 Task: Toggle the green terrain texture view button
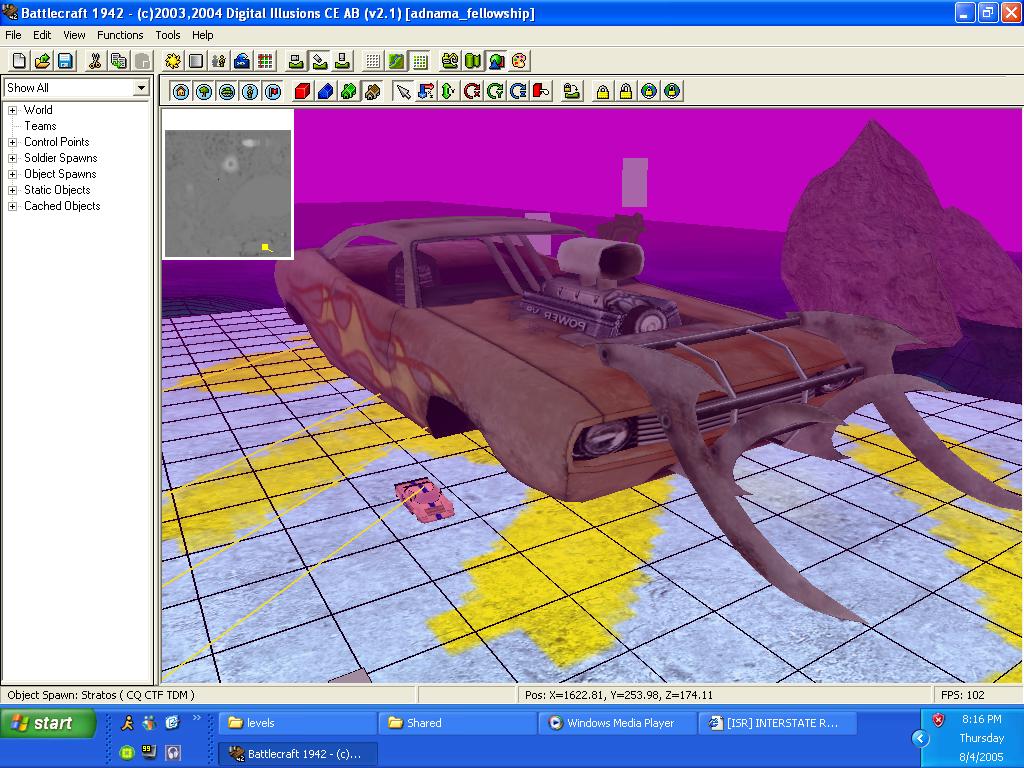click(x=396, y=61)
